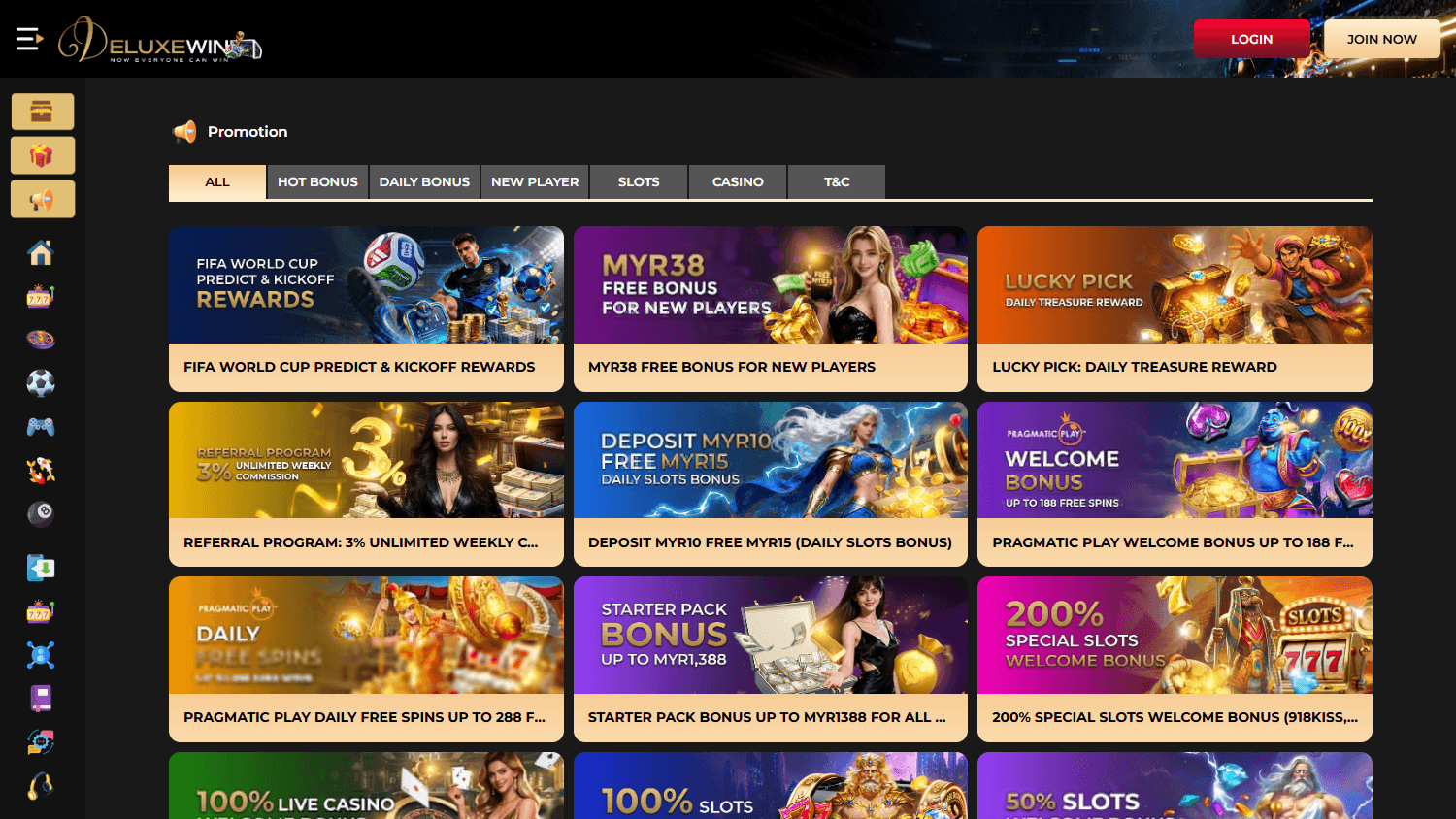Open the soccer ball sports icon
This screenshot has height=819, width=1456.
coord(41,383)
